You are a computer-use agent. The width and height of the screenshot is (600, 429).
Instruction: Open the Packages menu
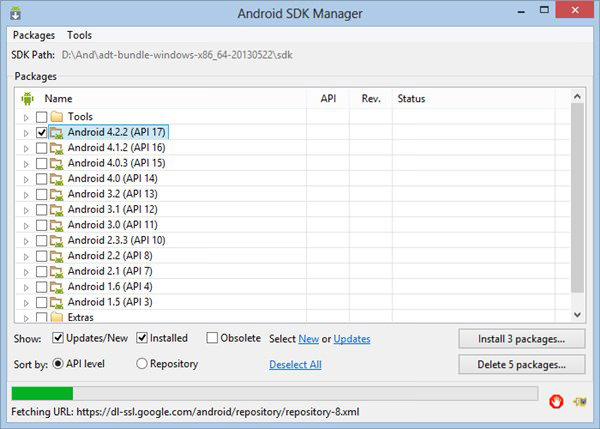coord(34,35)
